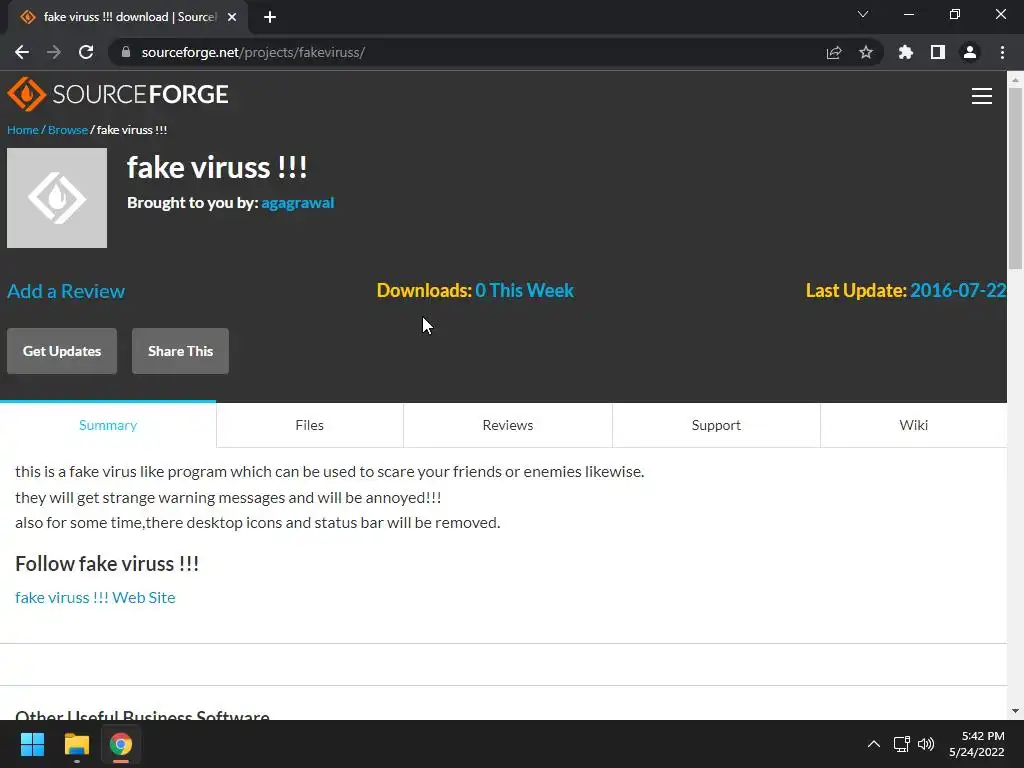Screen dimensions: 1024x768
Task: Click the scrollbar up arrow
Action: (1015, 80)
